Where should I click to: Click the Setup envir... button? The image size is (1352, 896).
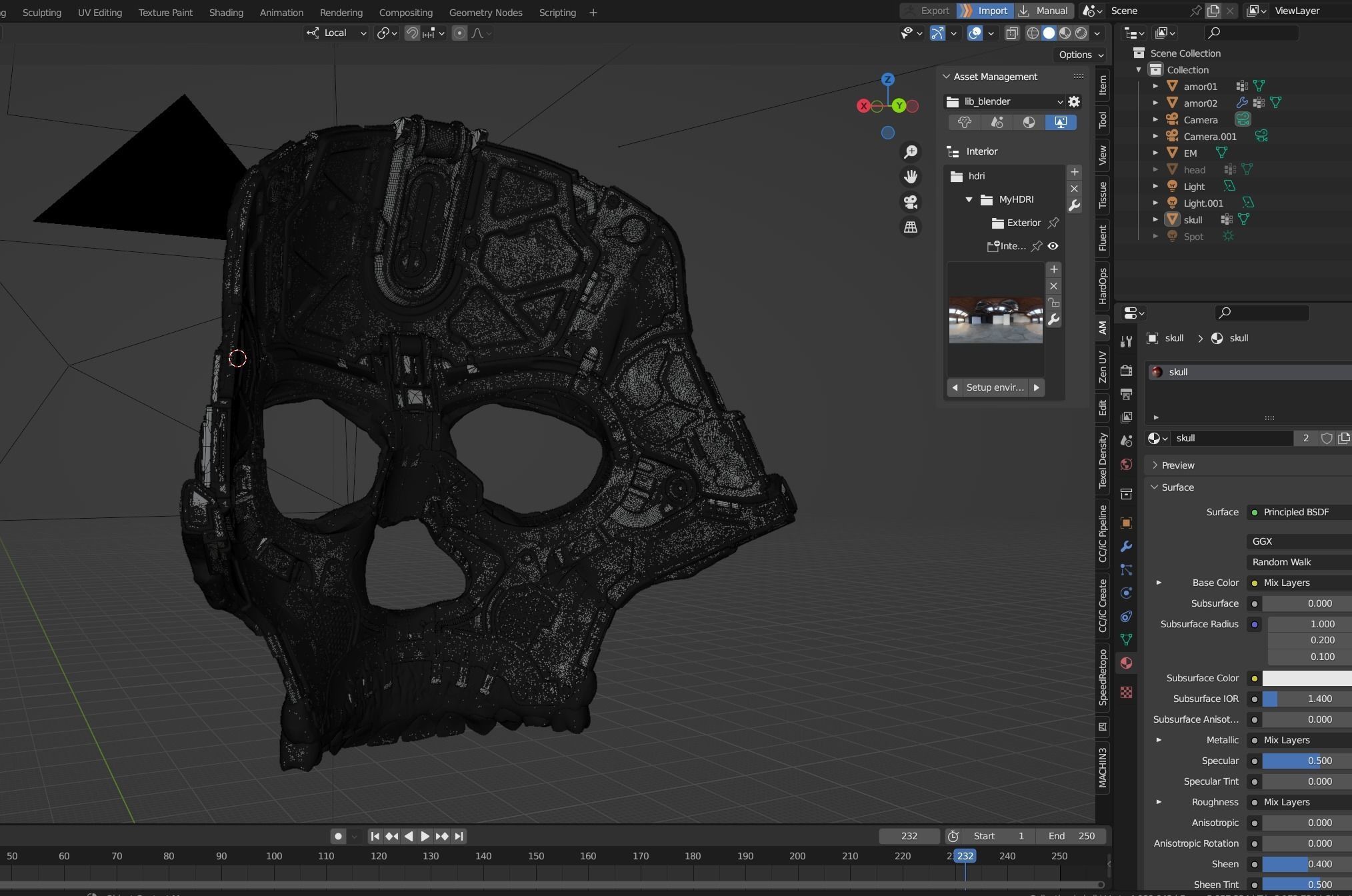point(995,387)
